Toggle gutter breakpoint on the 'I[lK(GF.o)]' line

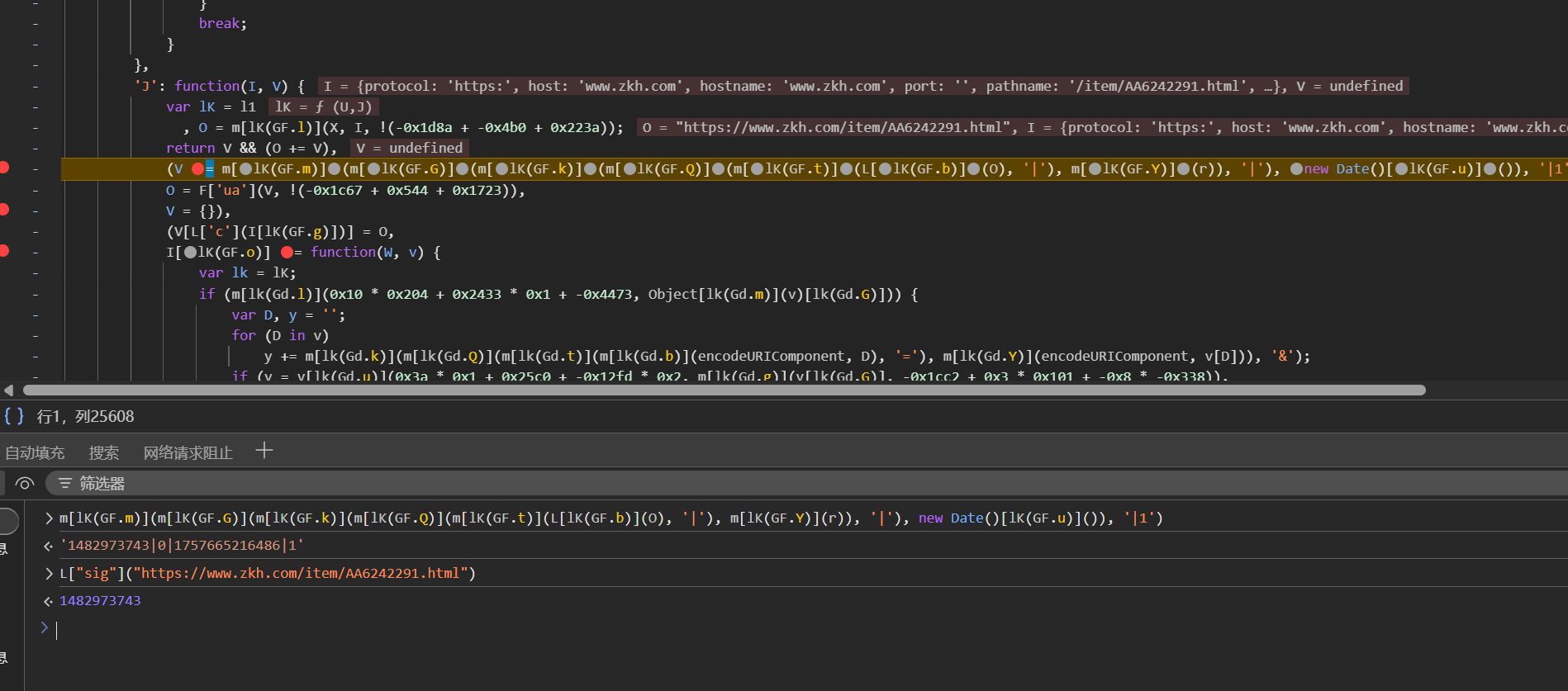click(5, 251)
